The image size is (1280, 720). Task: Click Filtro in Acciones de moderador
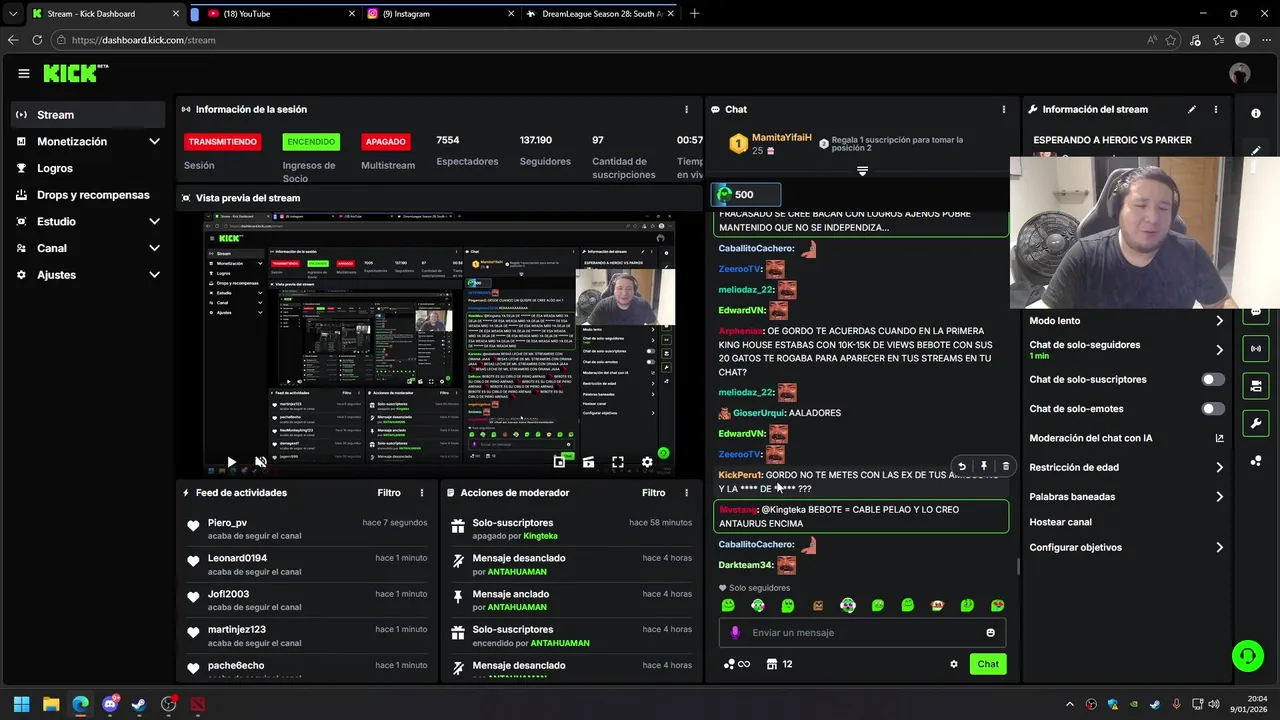pyautogui.click(x=653, y=493)
